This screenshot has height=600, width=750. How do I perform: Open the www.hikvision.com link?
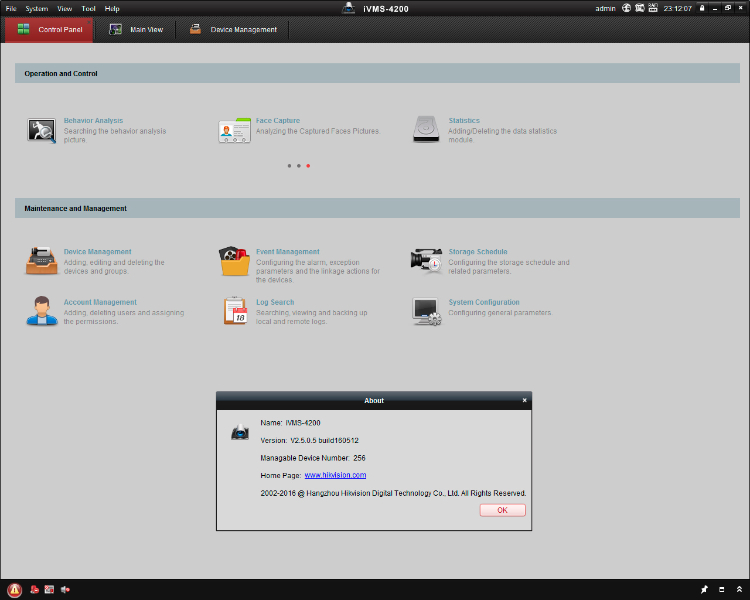pyautogui.click(x=335, y=475)
